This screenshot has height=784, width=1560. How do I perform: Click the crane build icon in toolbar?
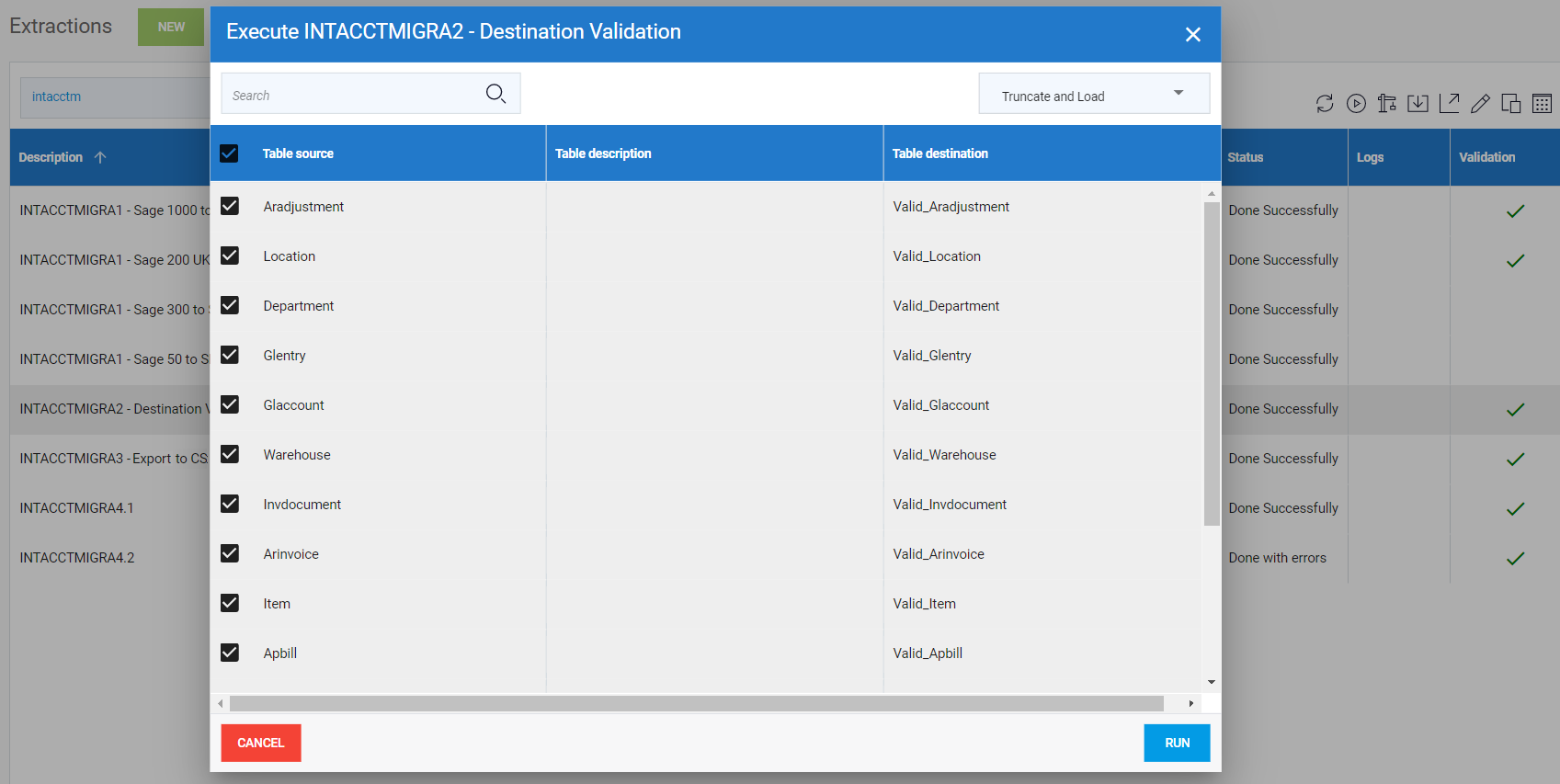click(1387, 104)
